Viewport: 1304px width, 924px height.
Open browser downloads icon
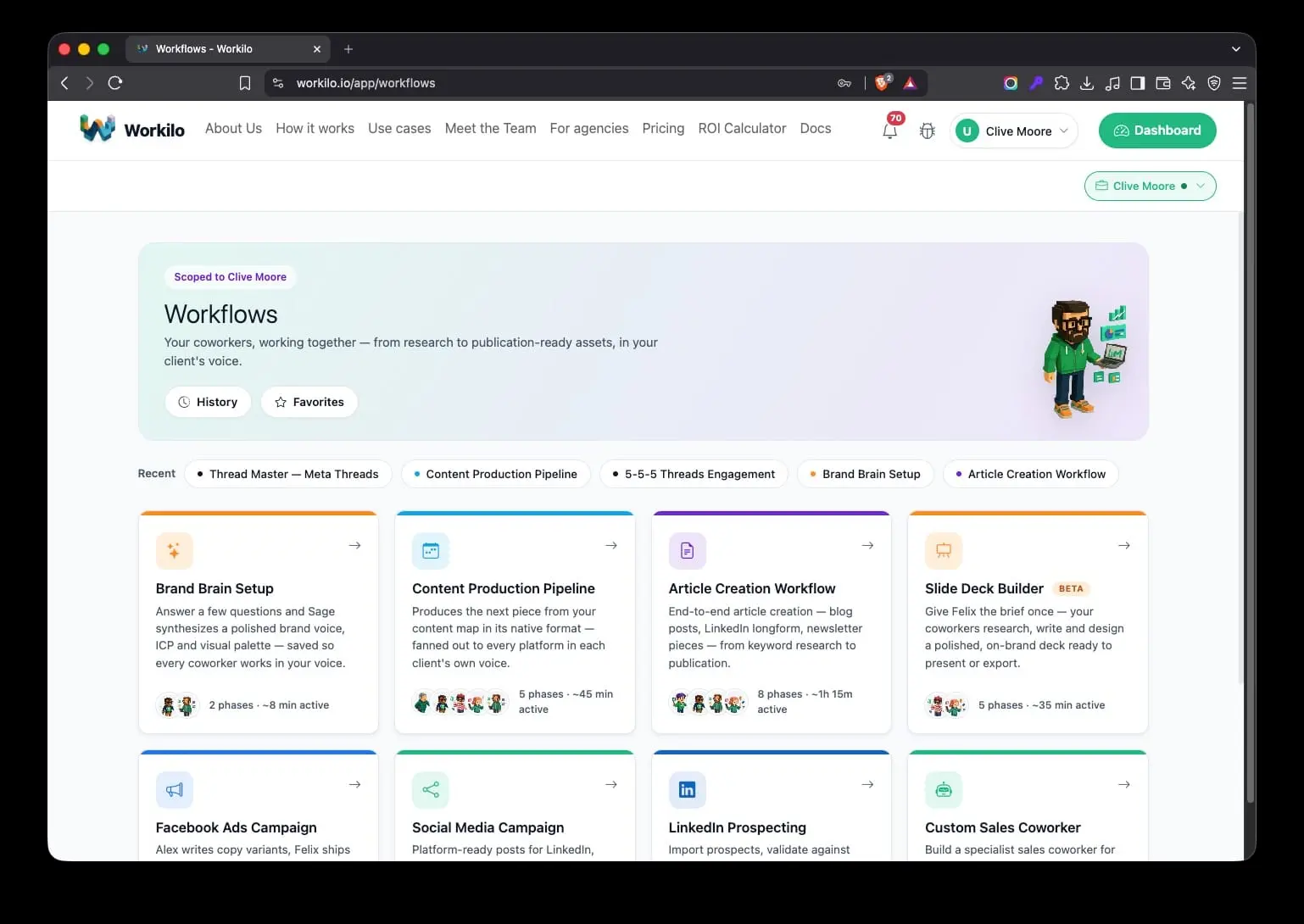point(1087,83)
